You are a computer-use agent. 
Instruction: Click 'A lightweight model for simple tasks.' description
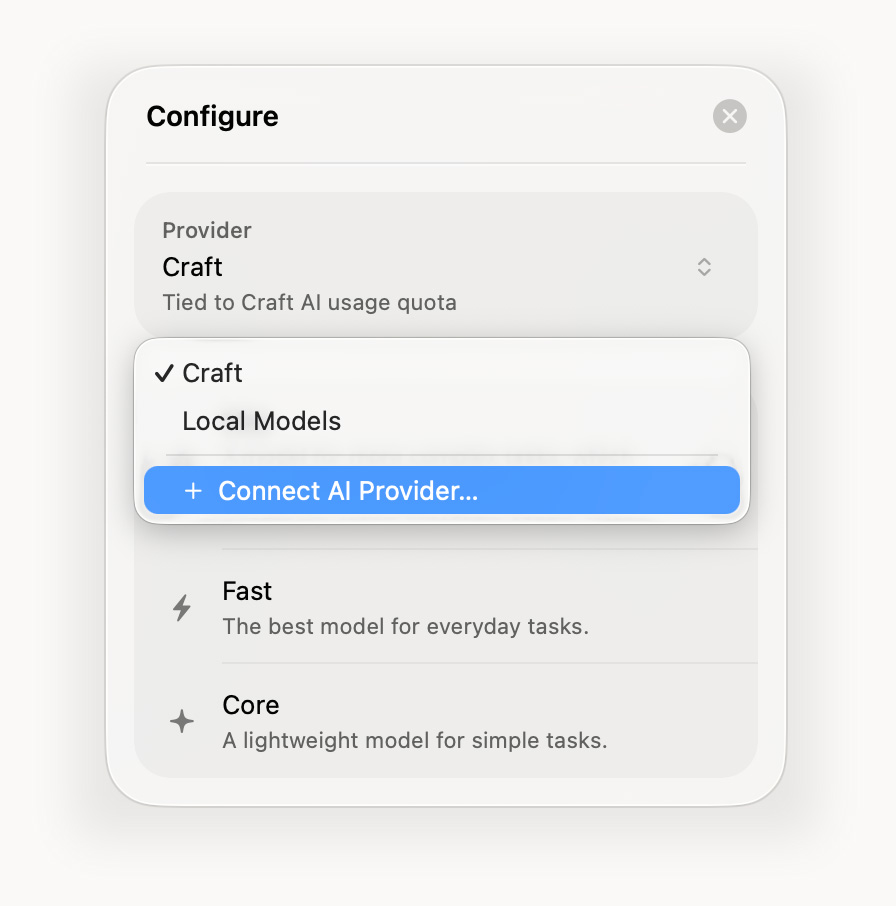point(415,740)
